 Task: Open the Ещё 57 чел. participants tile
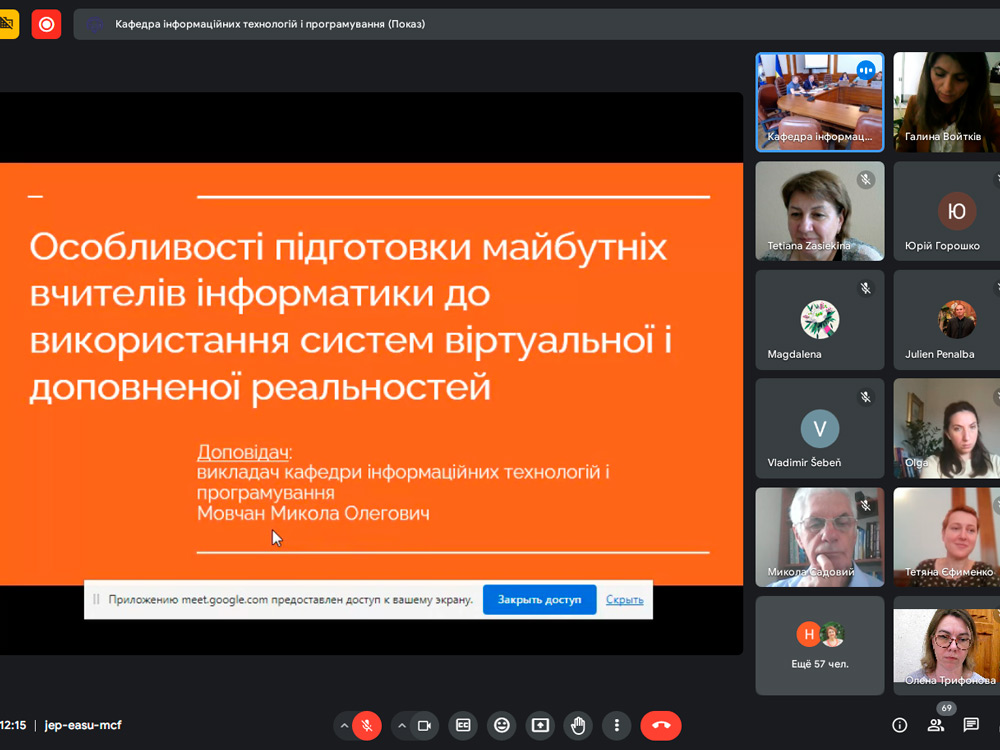point(820,645)
